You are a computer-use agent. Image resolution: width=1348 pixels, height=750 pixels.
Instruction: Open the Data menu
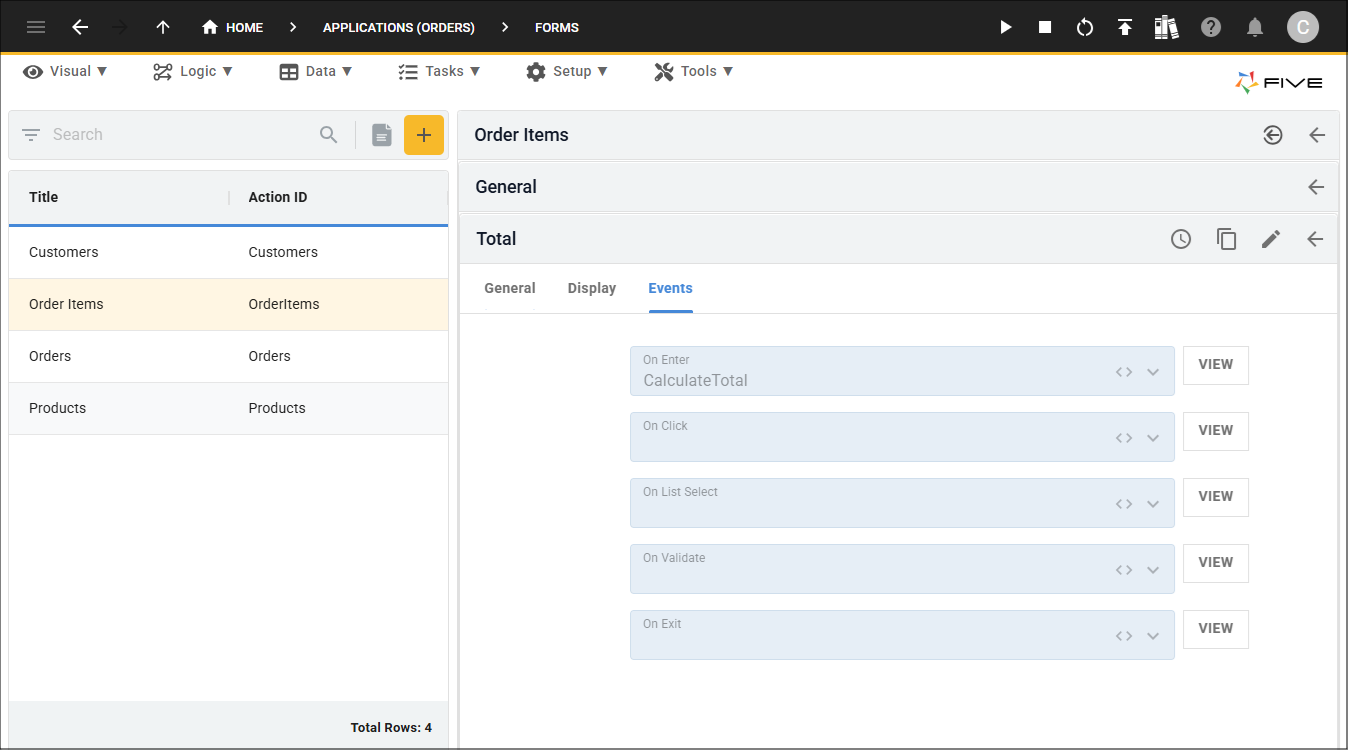tap(316, 71)
